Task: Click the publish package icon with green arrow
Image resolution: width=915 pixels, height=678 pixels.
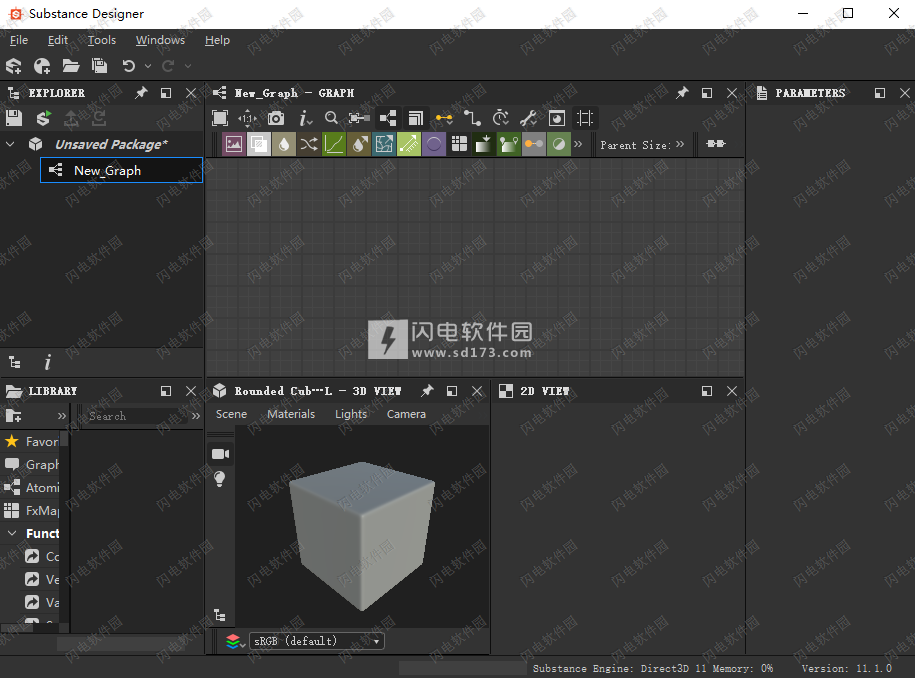Action: point(43,118)
